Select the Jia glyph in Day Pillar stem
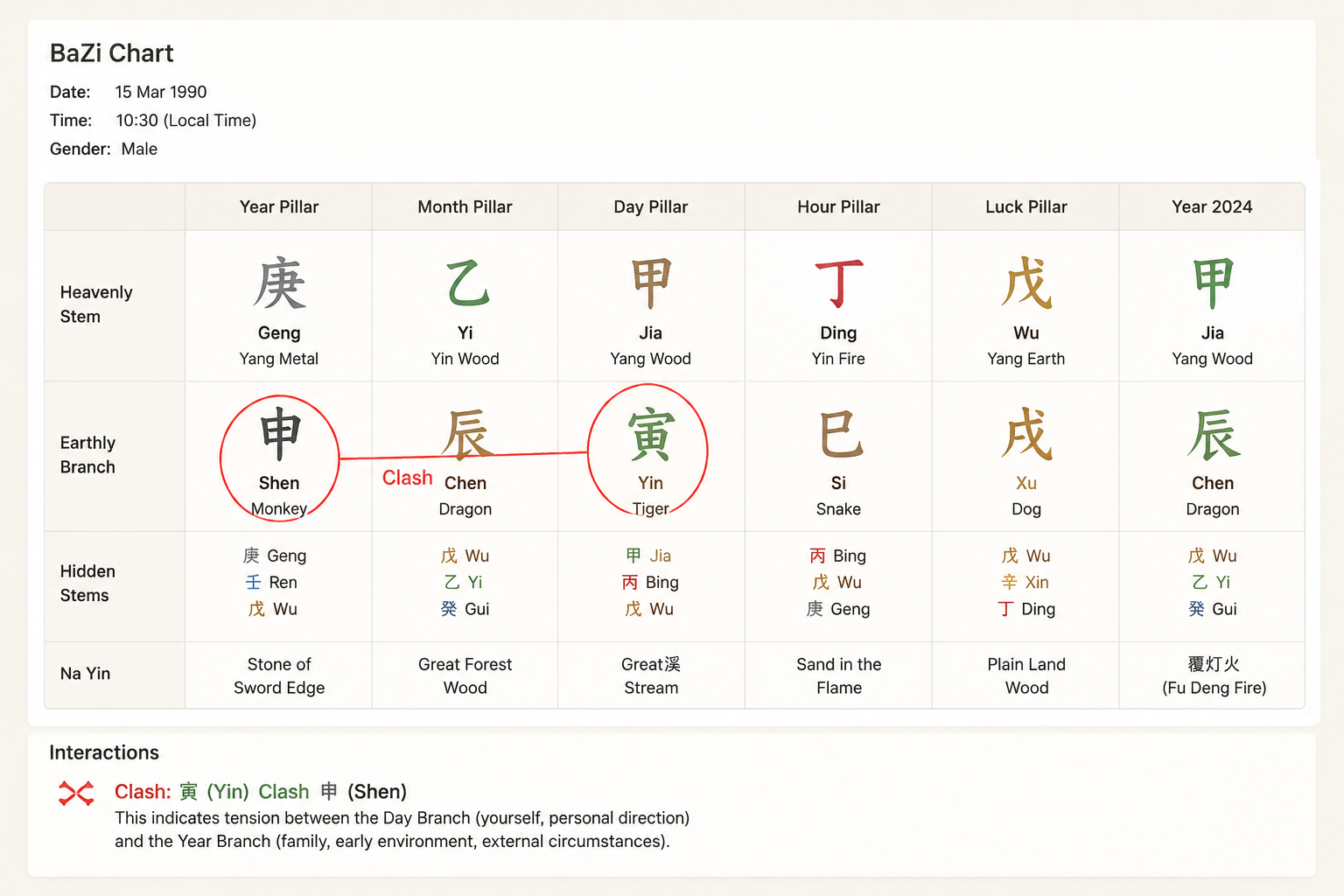Image resolution: width=1344 pixels, height=896 pixels. [x=651, y=283]
